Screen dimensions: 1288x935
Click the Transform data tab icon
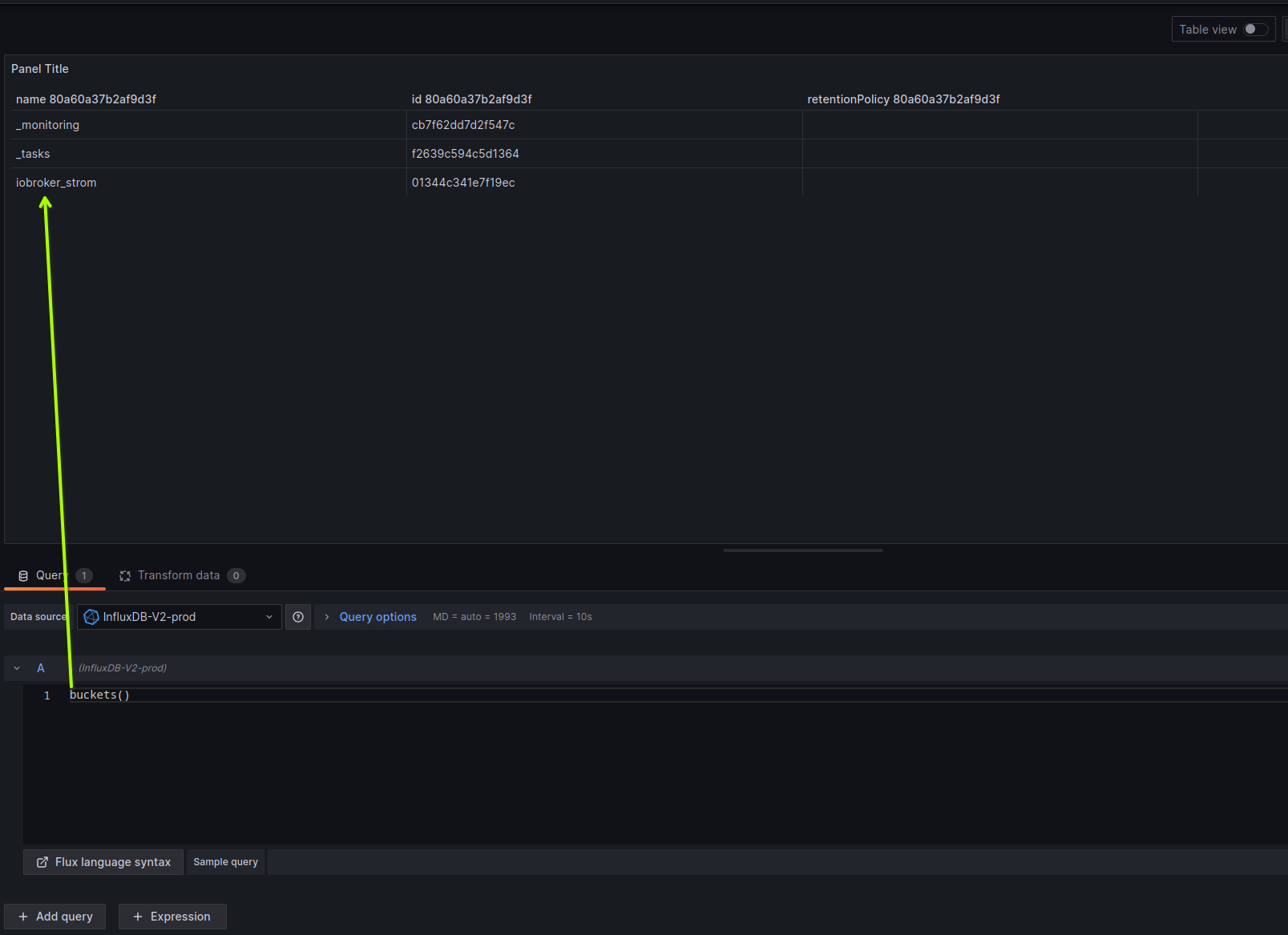click(x=125, y=576)
